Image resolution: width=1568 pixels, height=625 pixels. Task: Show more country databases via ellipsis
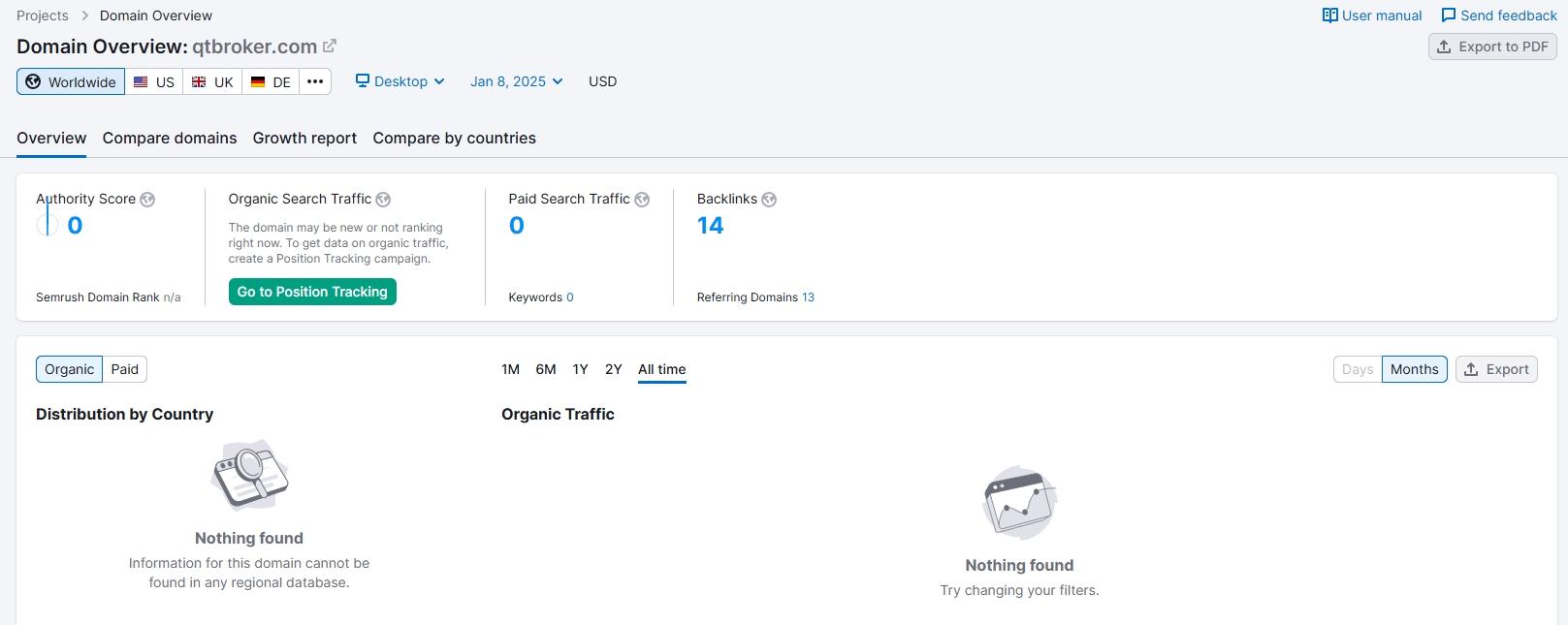coord(315,81)
